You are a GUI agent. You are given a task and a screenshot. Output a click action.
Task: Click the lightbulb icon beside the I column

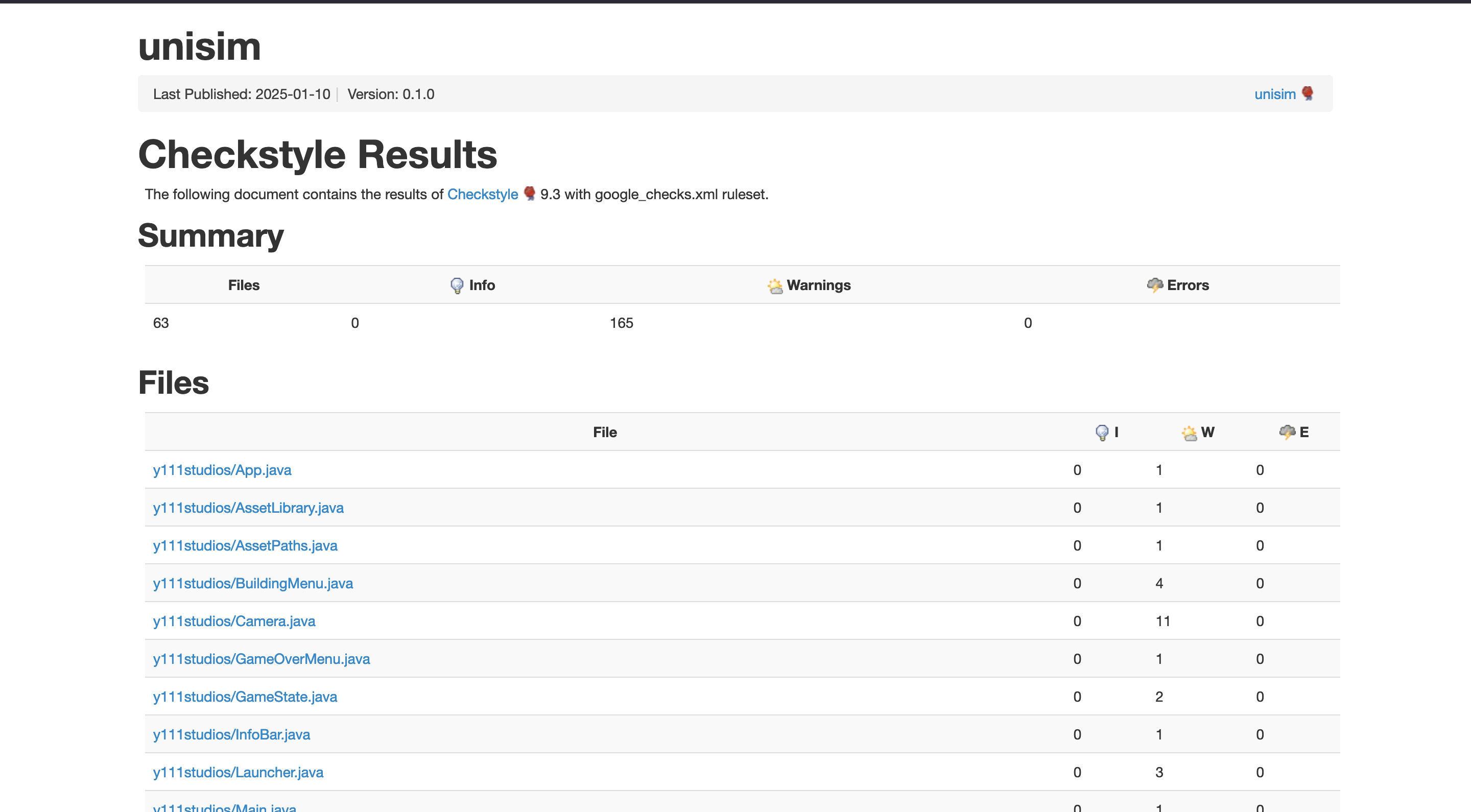tap(1102, 432)
